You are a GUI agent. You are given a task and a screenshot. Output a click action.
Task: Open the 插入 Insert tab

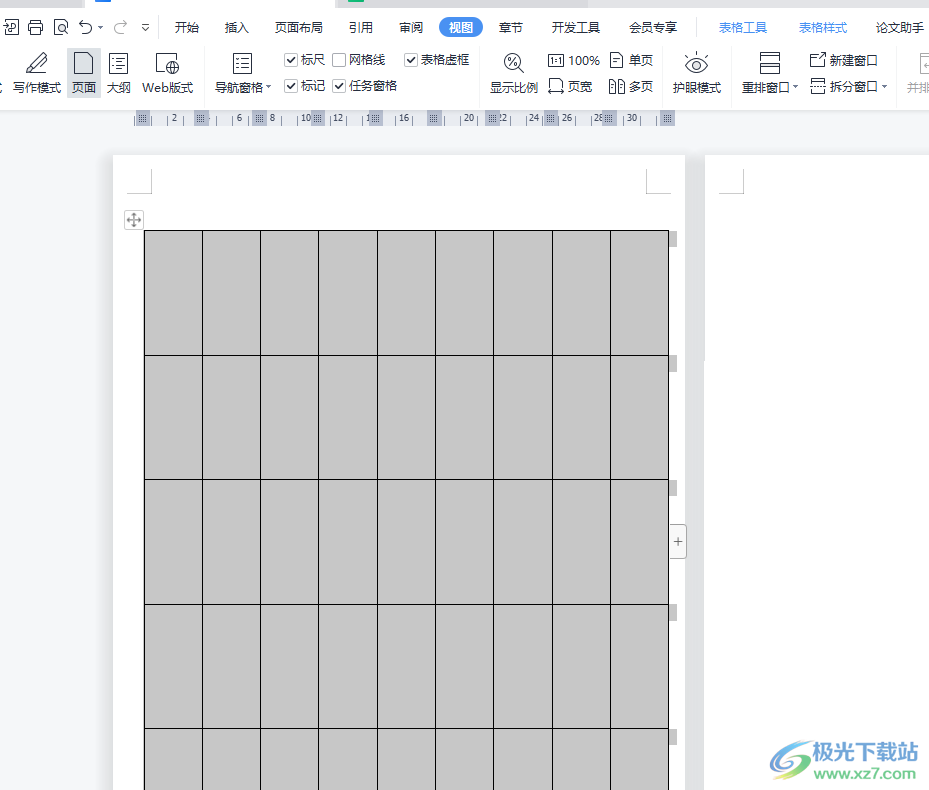coord(236,27)
